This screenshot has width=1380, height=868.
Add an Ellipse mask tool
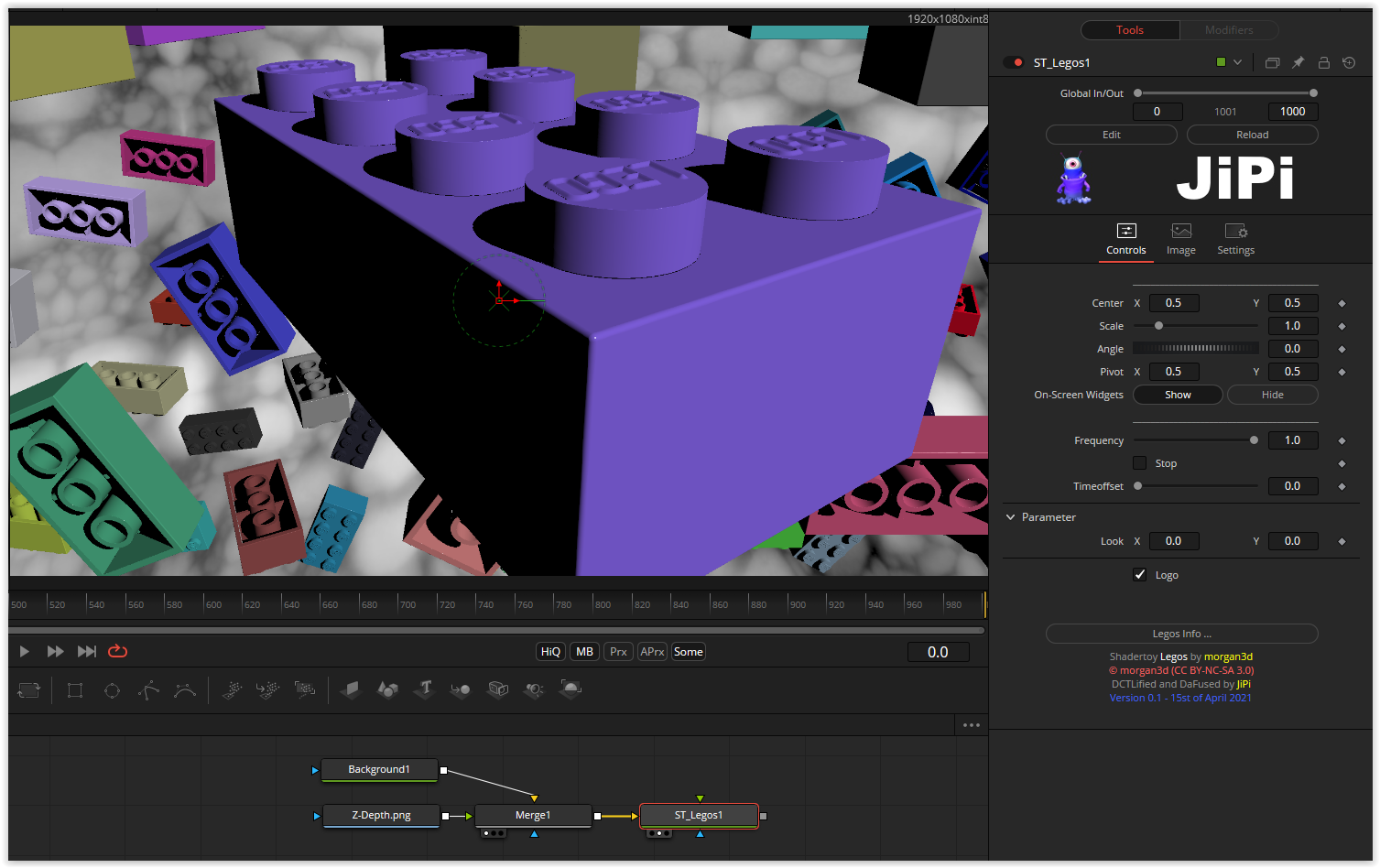(x=112, y=690)
